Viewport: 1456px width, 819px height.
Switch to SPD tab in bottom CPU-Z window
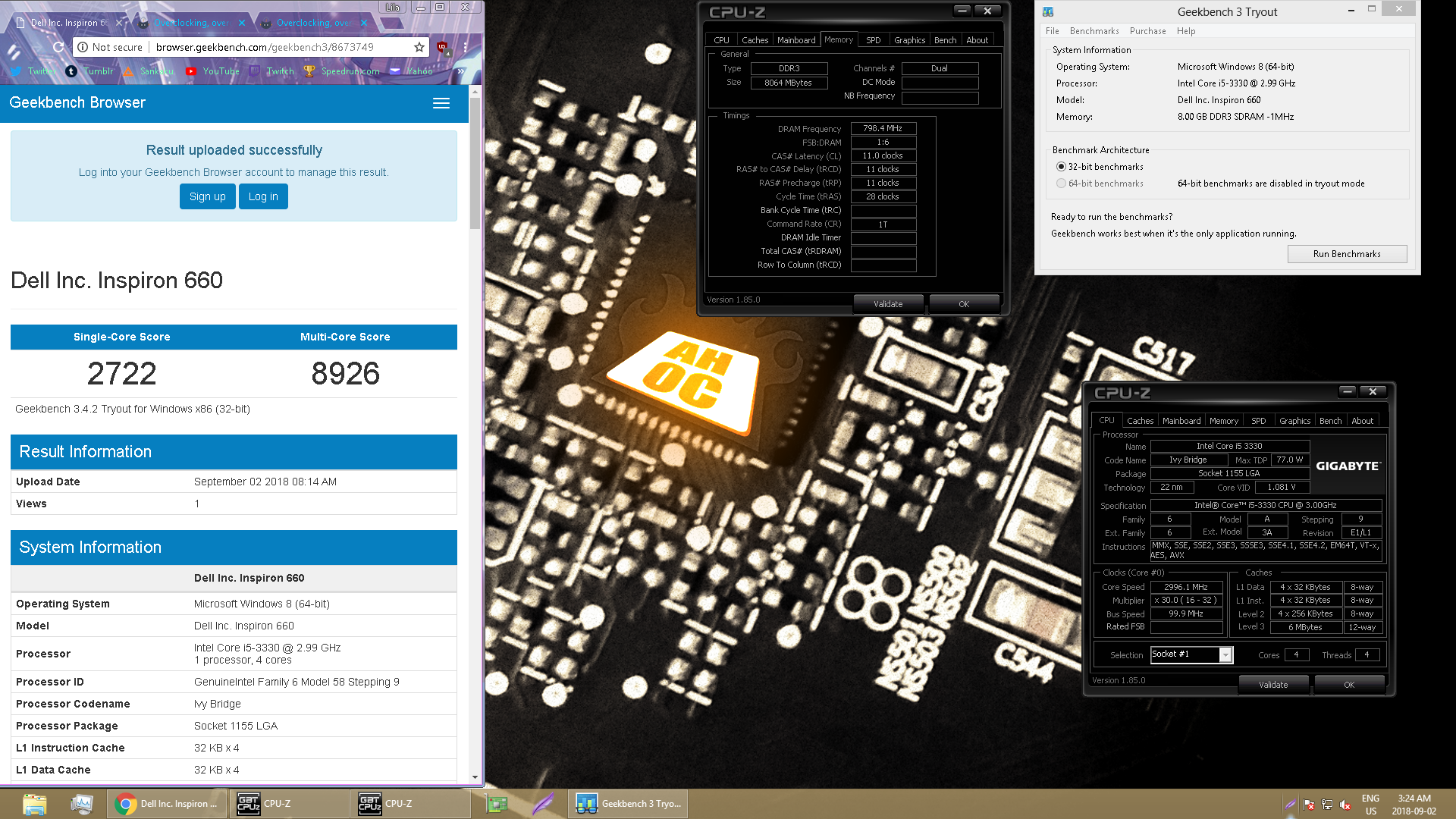[1259, 421]
